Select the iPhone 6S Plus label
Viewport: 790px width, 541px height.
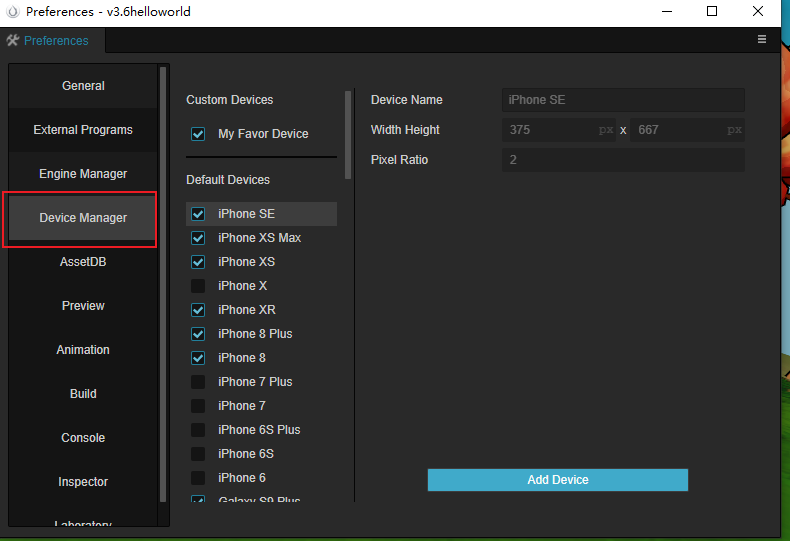[259, 430]
